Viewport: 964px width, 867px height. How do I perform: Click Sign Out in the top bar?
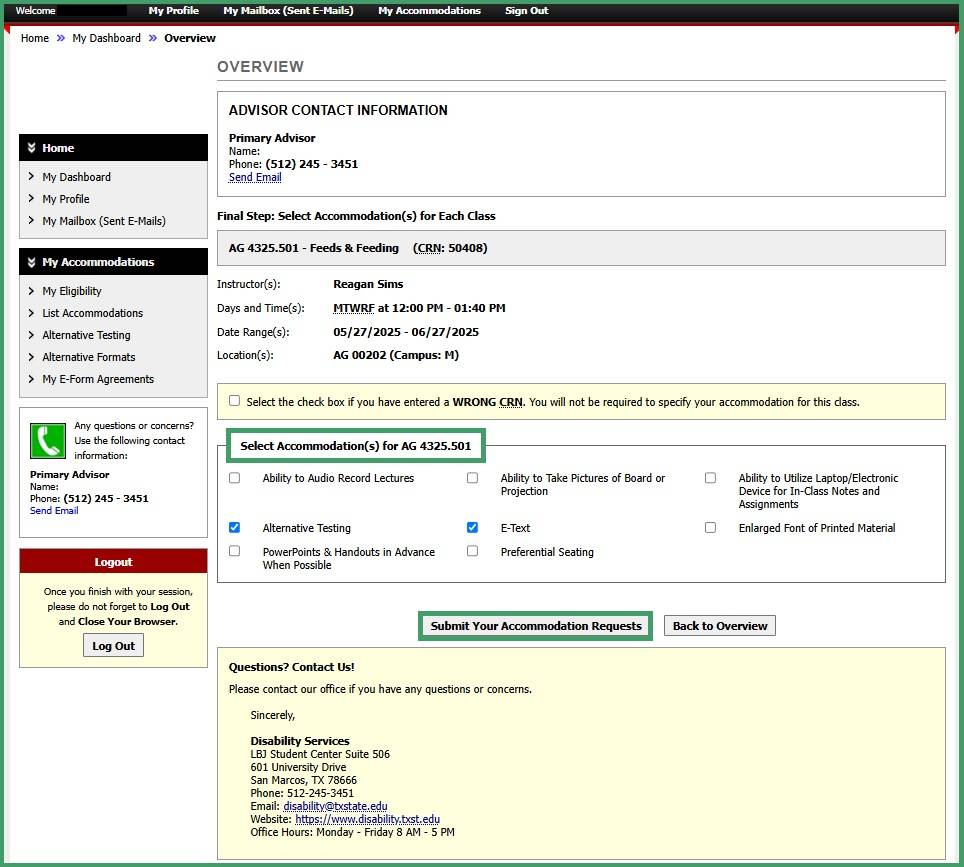pyautogui.click(x=526, y=10)
